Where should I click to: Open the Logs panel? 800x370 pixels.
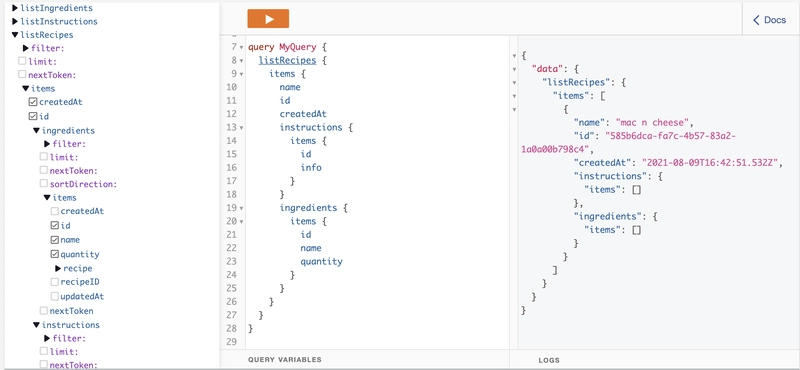coord(549,360)
